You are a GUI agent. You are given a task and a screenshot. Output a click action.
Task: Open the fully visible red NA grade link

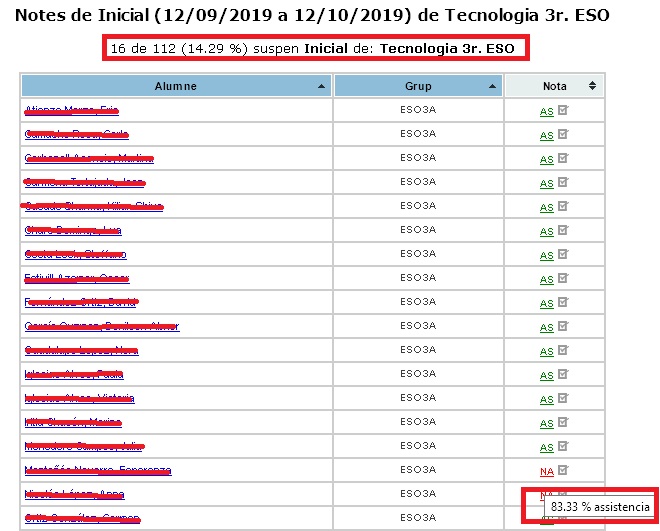point(547,472)
